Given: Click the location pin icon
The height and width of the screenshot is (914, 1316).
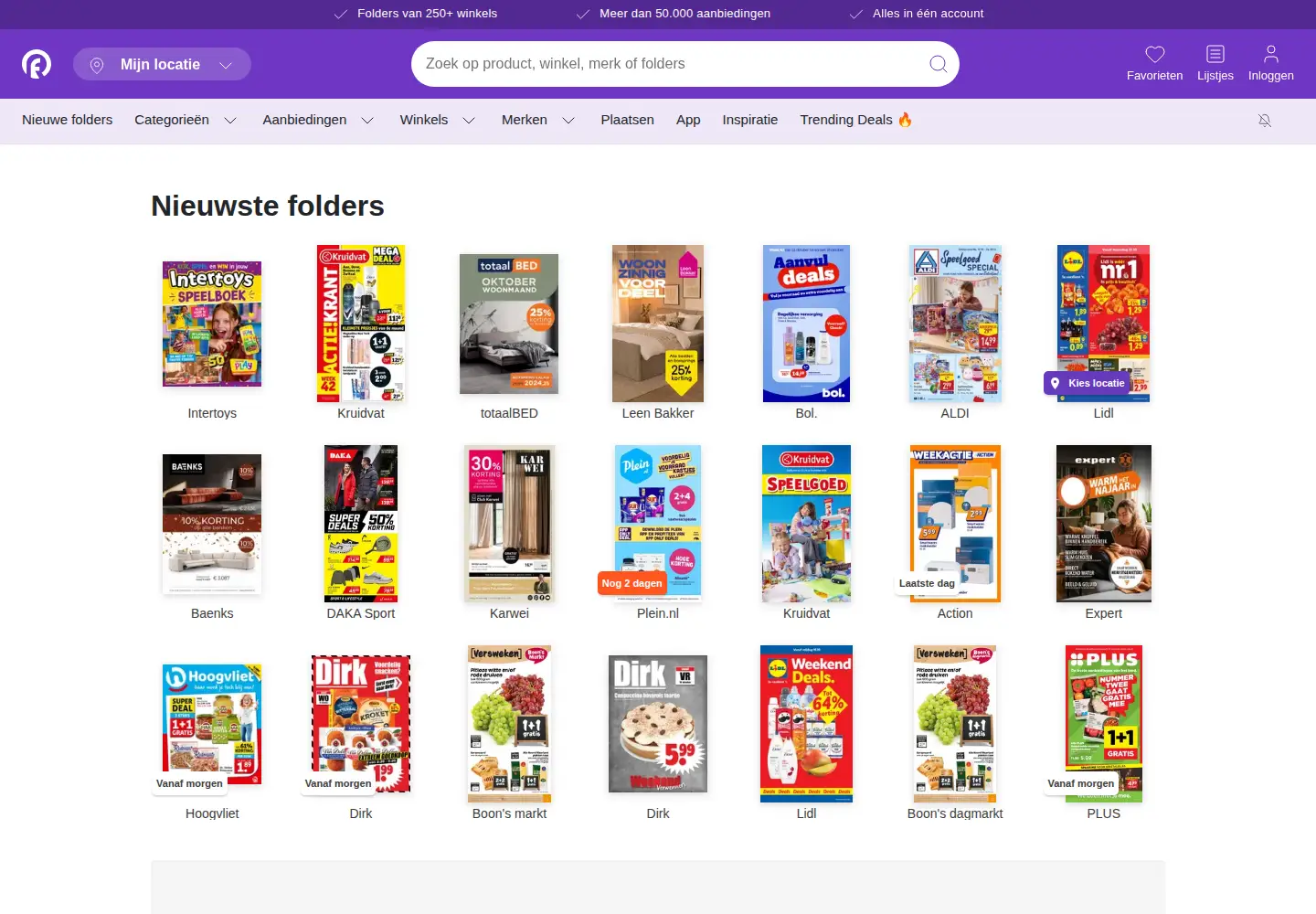Looking at the screenshot, I should tap(97, 65).
